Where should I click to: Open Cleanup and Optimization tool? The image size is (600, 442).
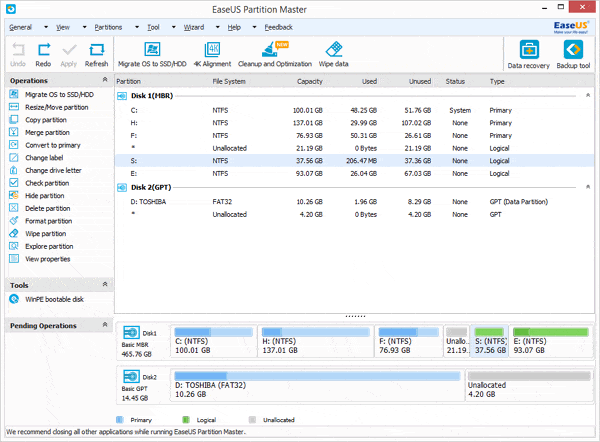tap(275, 55)
